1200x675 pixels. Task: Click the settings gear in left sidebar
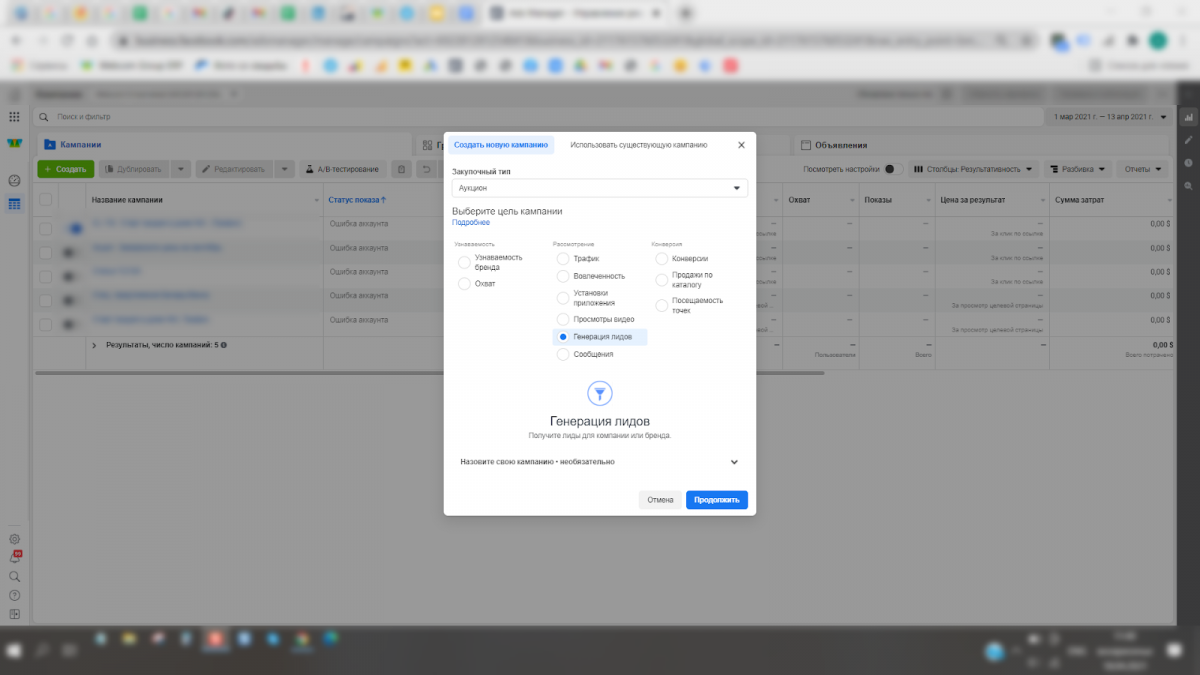coord(14,539)
